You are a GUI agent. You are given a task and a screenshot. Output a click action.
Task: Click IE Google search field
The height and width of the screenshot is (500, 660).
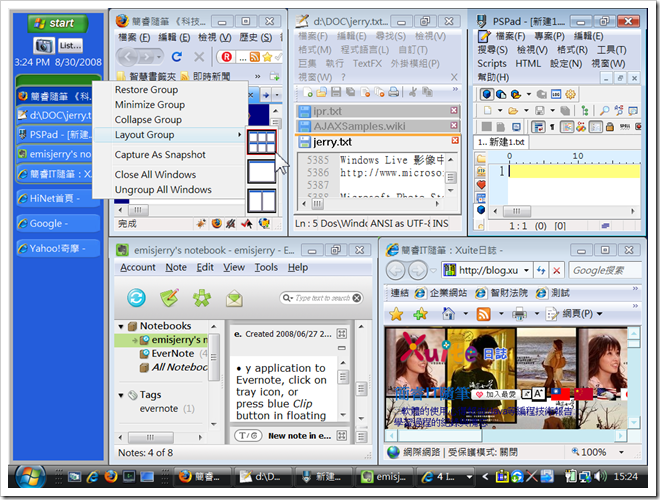605,271
